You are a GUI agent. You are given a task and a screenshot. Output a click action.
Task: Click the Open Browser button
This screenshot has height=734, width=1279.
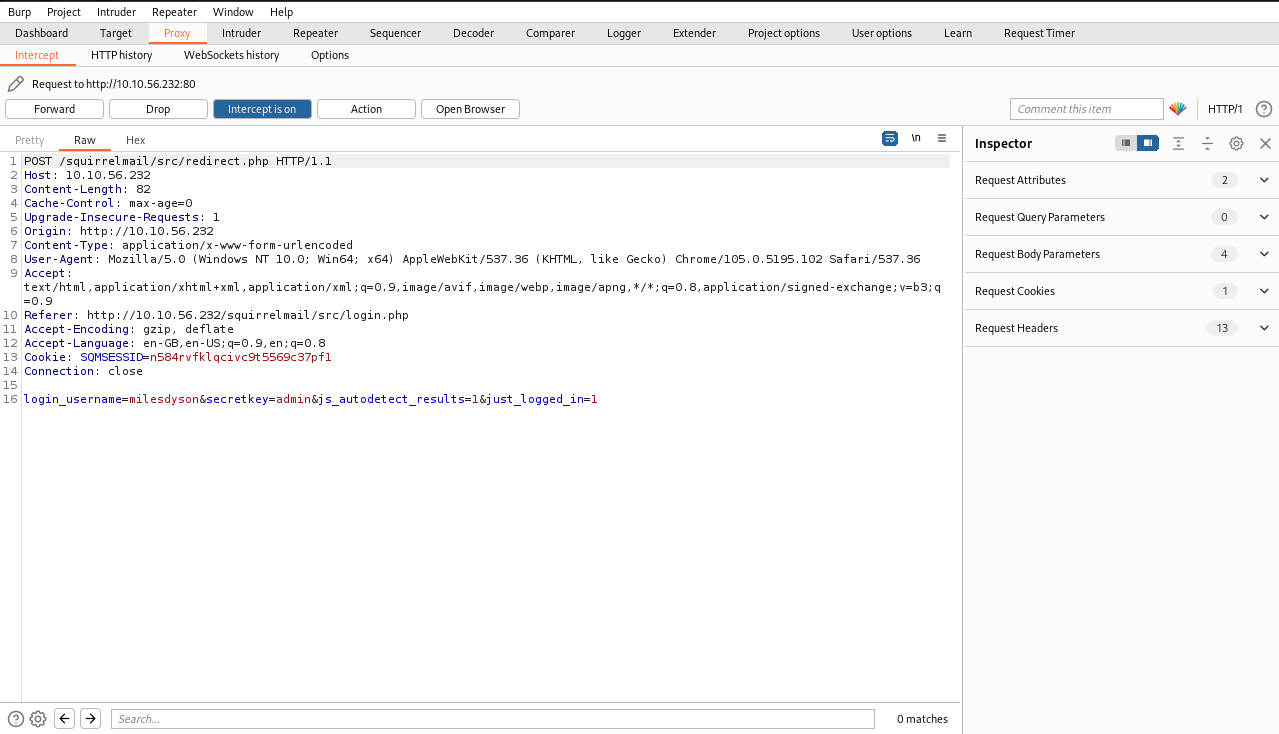click(470, 109)
